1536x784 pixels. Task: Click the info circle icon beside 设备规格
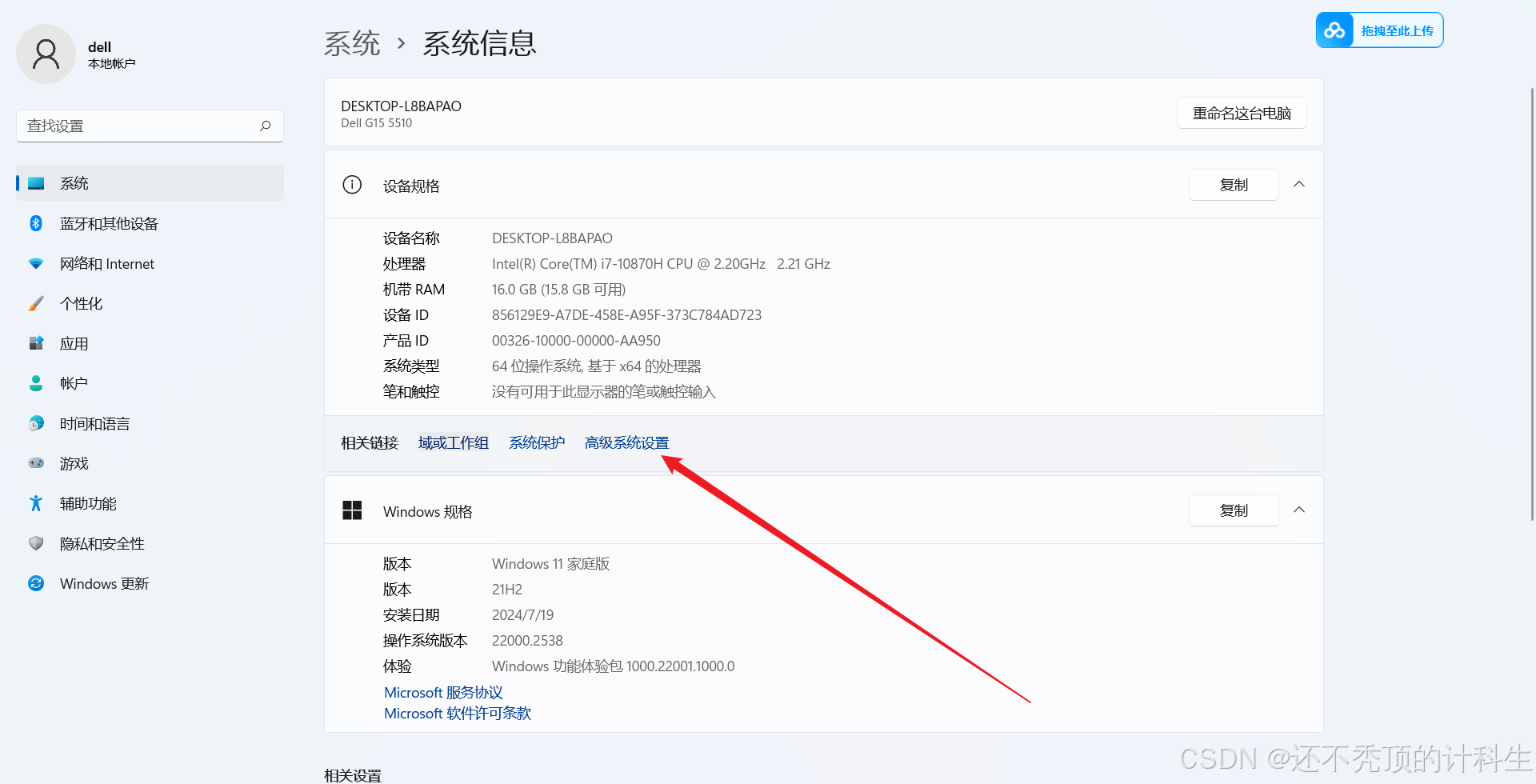(x=352, y=185)
